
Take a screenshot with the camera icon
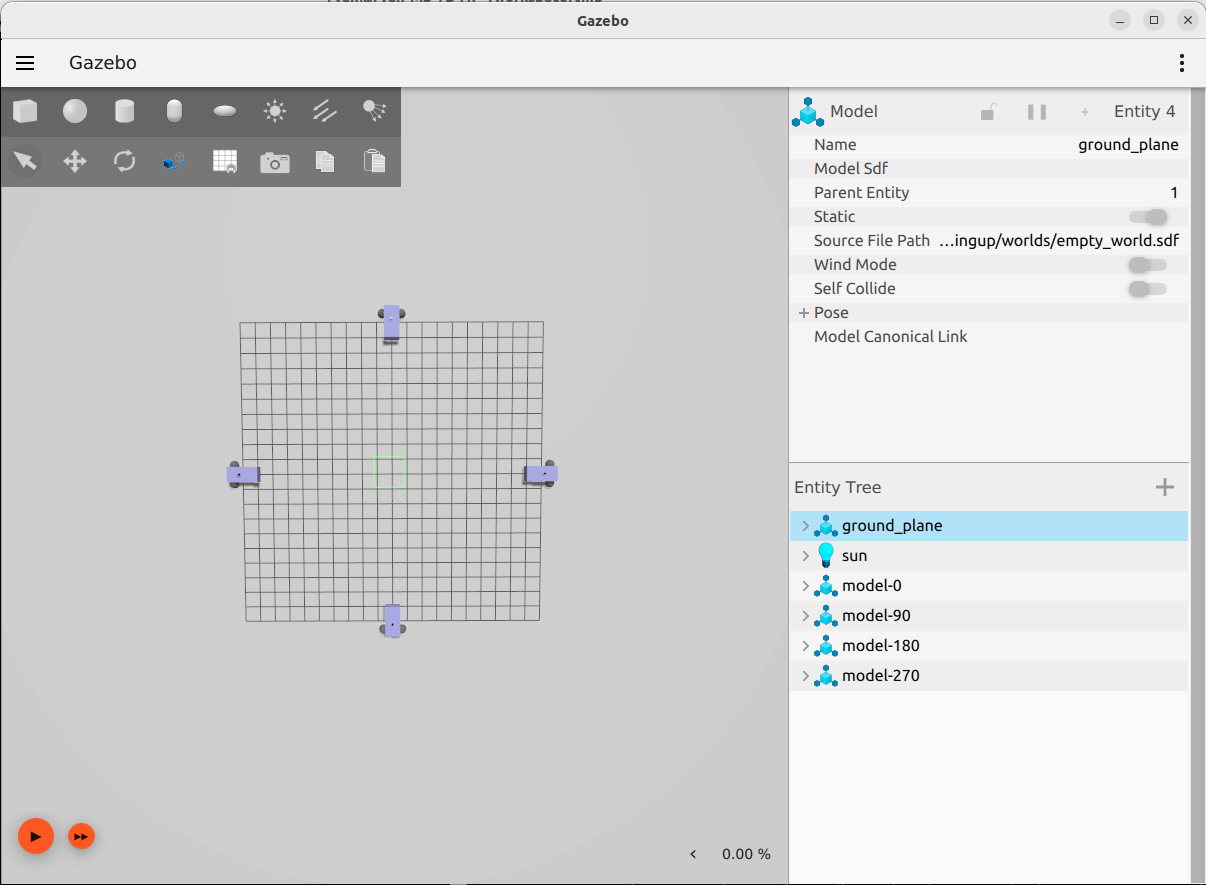275,161
